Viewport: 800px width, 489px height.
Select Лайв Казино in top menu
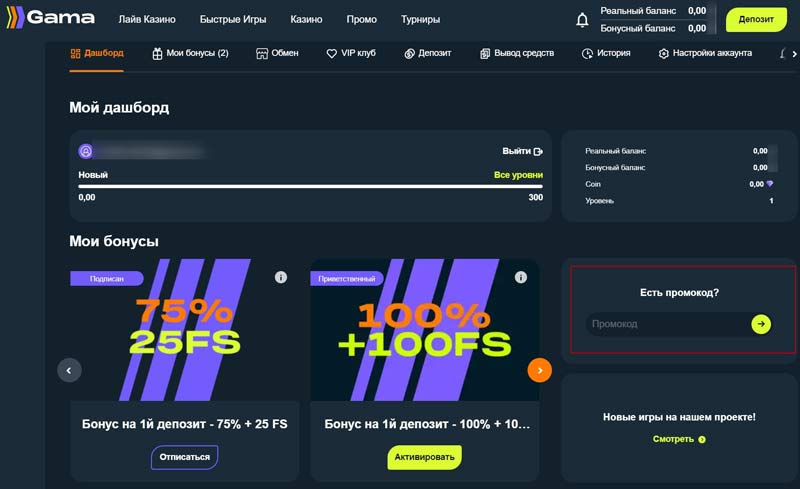click(146, 19)
